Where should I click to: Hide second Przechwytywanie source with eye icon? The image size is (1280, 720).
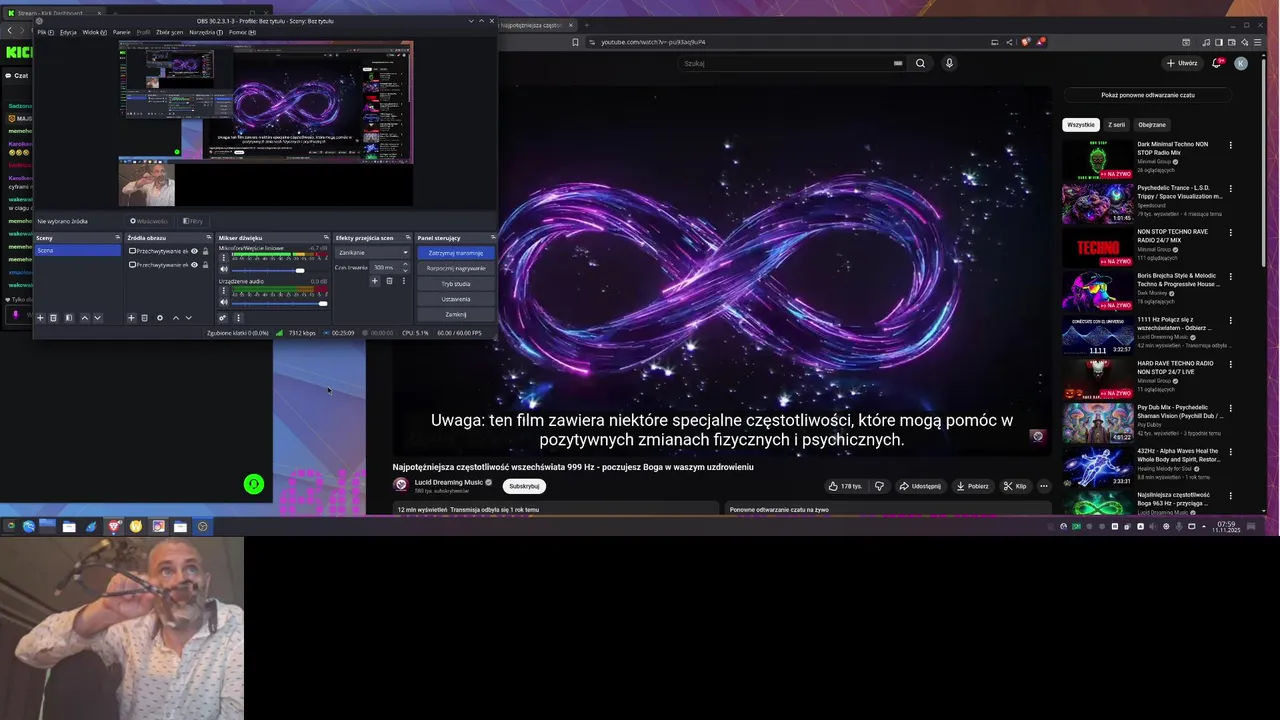(x=194, y=265)
